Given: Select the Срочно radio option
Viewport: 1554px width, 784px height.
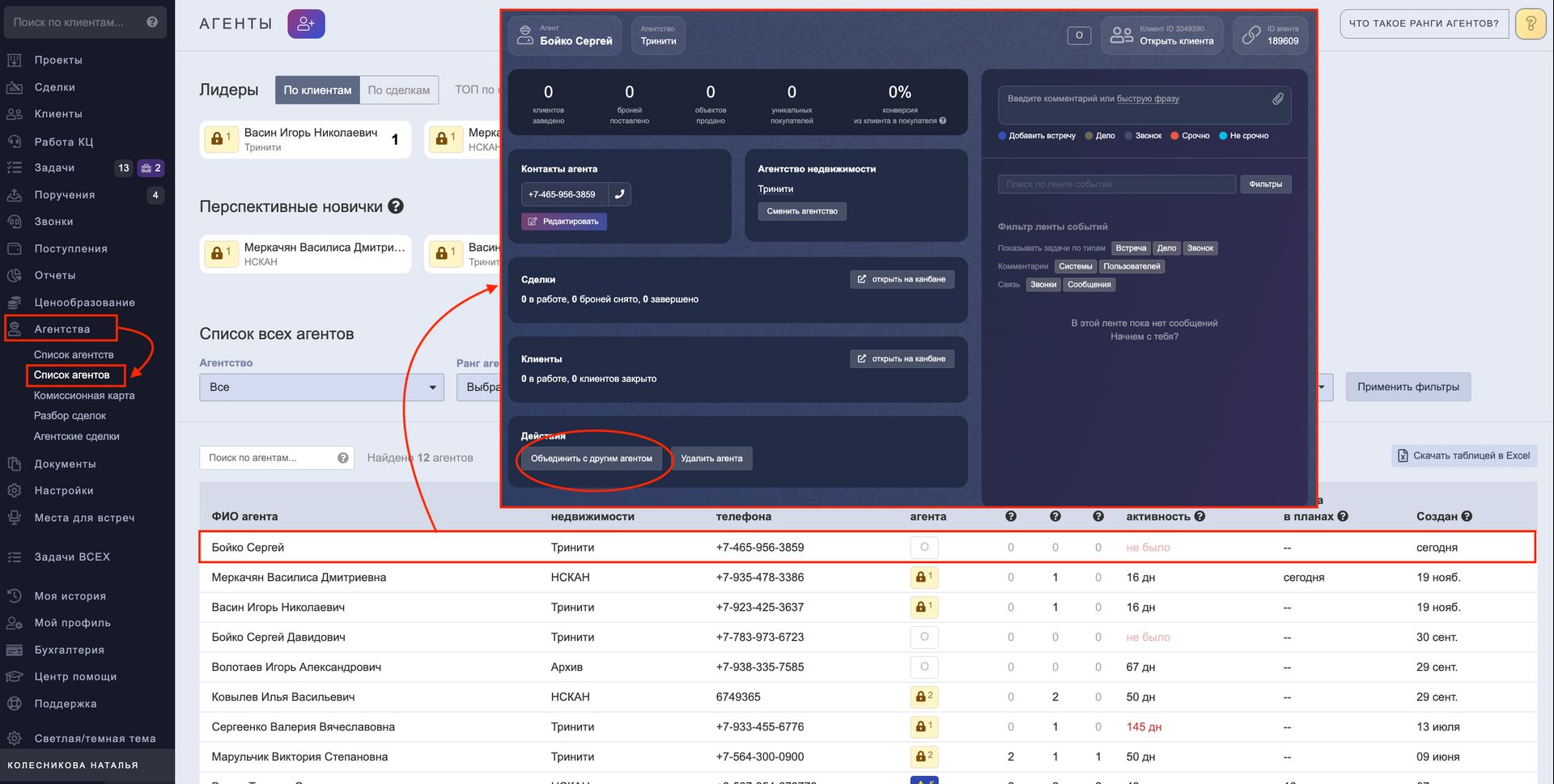Looking at the screenshot, I should [1175, 136].
